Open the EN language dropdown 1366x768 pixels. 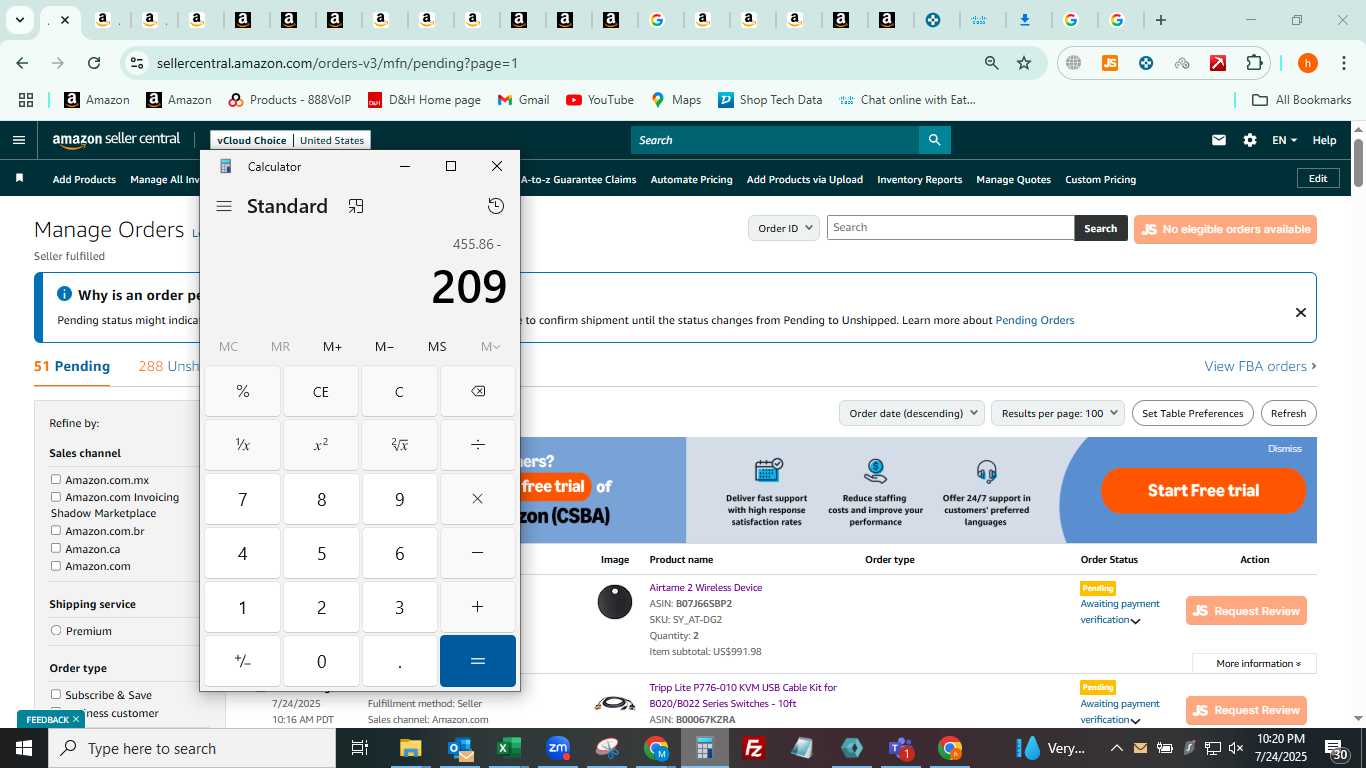pos(1284,140)
